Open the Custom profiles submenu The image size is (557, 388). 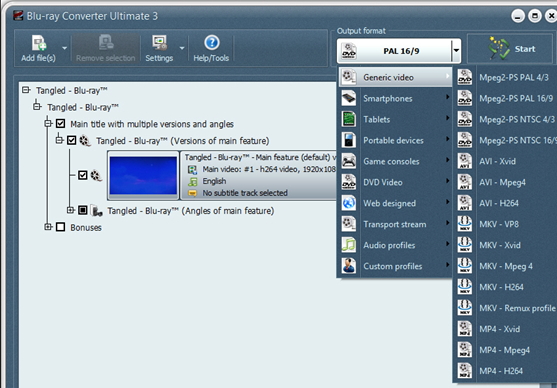(395, 266)
